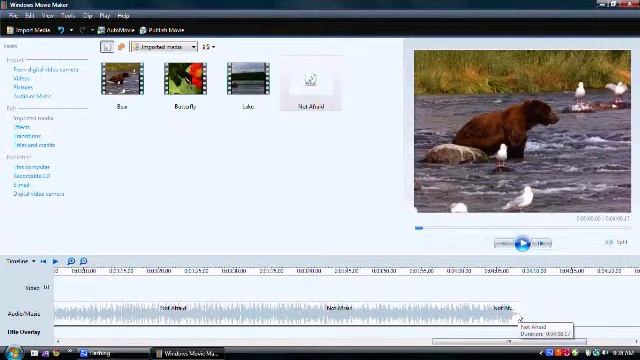Viewport: 640px width, 360px height.
Task: Open the Windows Start orb
Action: [14, 353]
